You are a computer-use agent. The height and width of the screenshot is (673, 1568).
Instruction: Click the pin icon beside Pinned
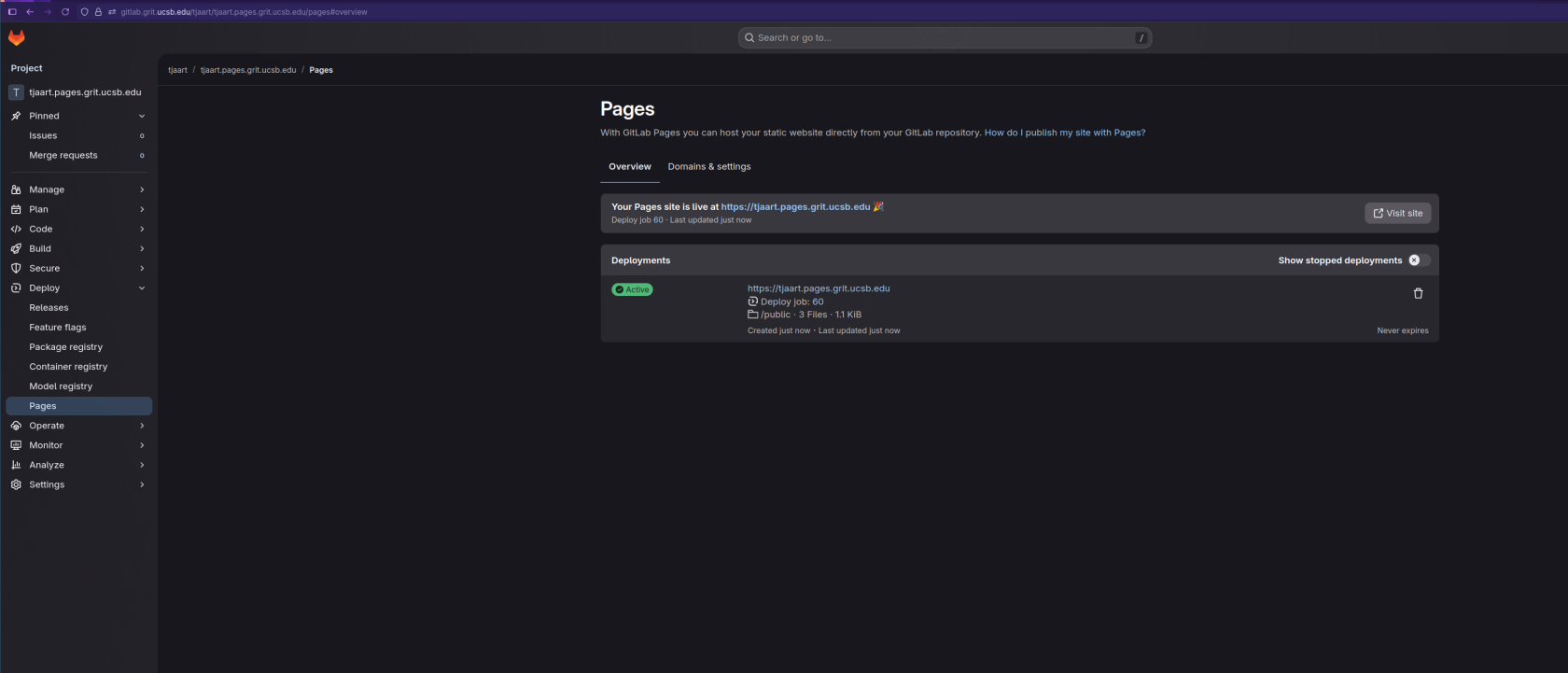[16, 116]
